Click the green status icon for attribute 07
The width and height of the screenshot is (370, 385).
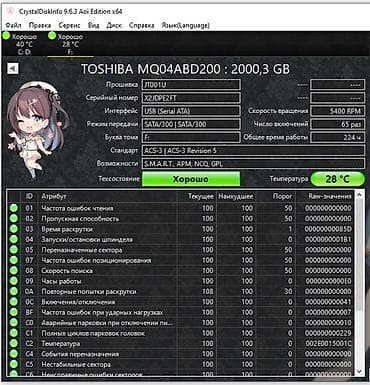(14, 260)
